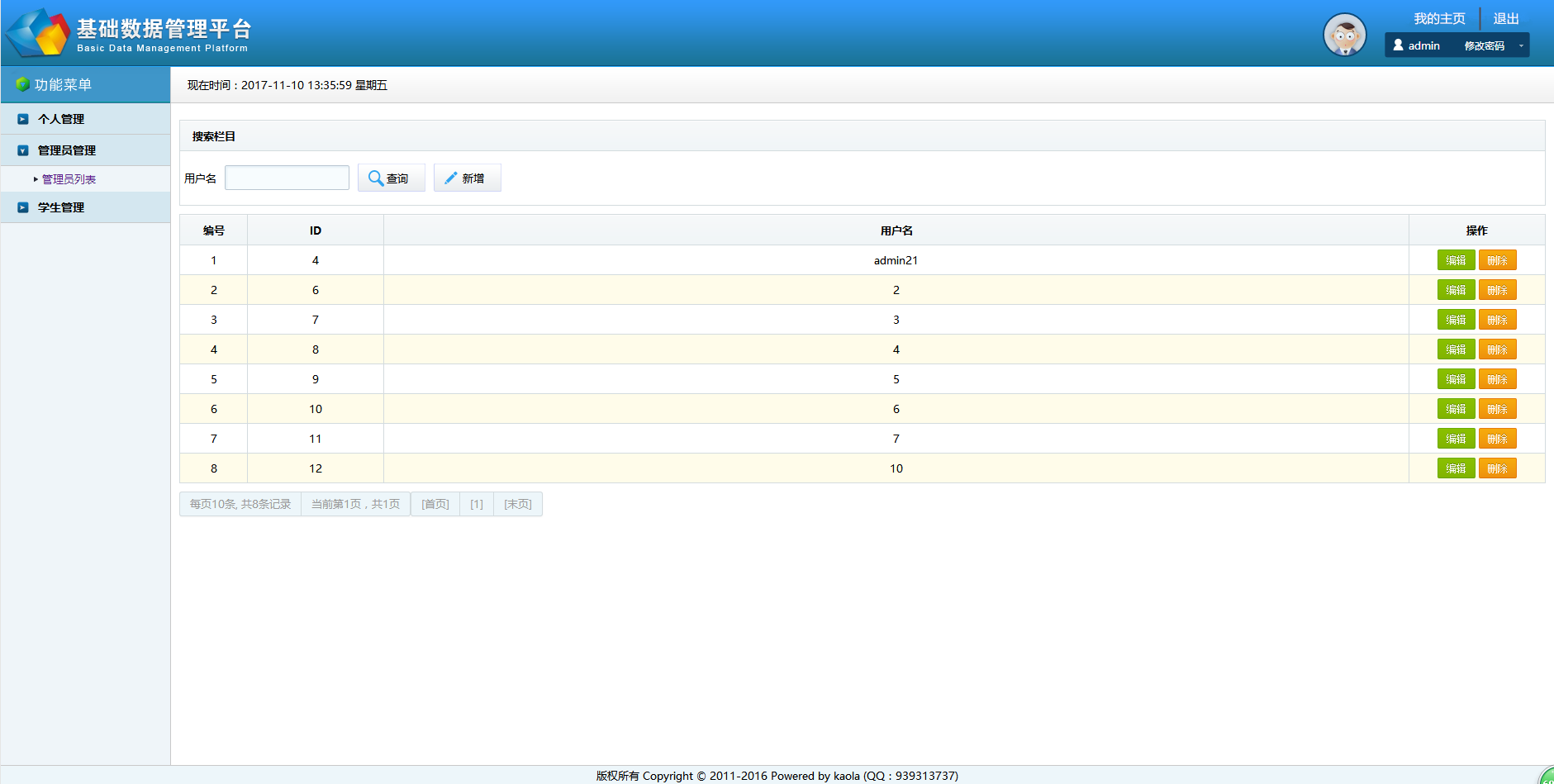Go to the 末页 pagination link
Image resolution: width=1554 pixels, height=784 pixels.
[x=518, y=504]
